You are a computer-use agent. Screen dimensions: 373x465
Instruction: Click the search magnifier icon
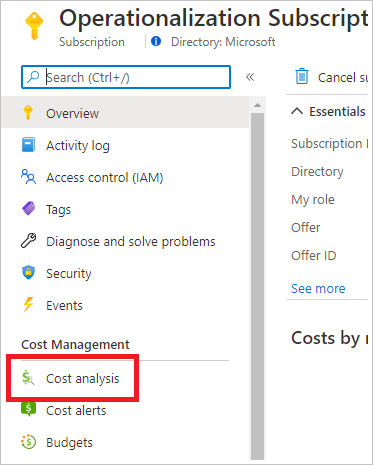[33, 77]
